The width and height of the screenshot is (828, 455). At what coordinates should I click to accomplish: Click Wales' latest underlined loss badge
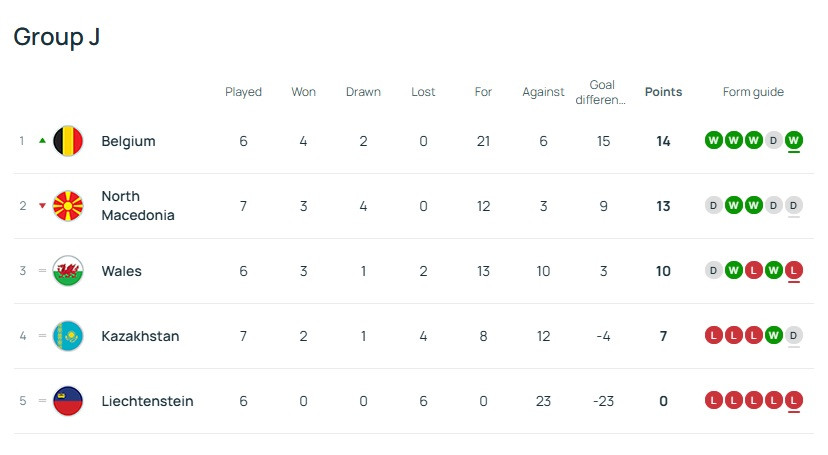coord(793,271)
